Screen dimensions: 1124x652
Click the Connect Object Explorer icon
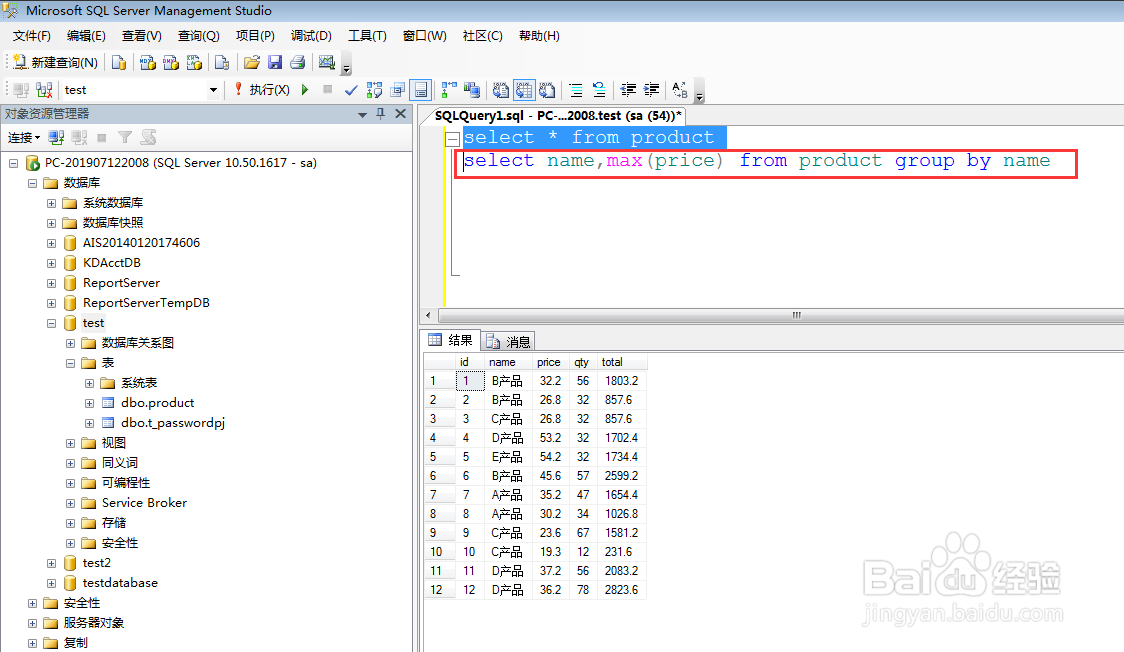(56, 138)
